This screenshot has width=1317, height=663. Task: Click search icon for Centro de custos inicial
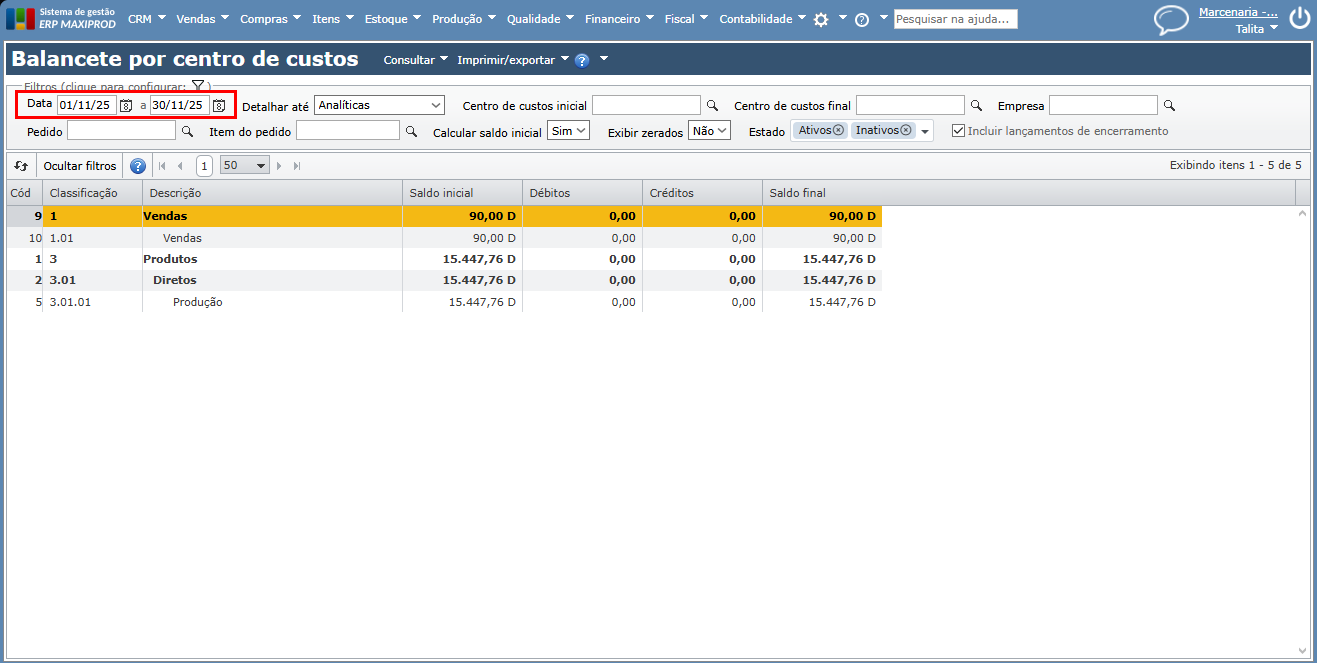713,105
